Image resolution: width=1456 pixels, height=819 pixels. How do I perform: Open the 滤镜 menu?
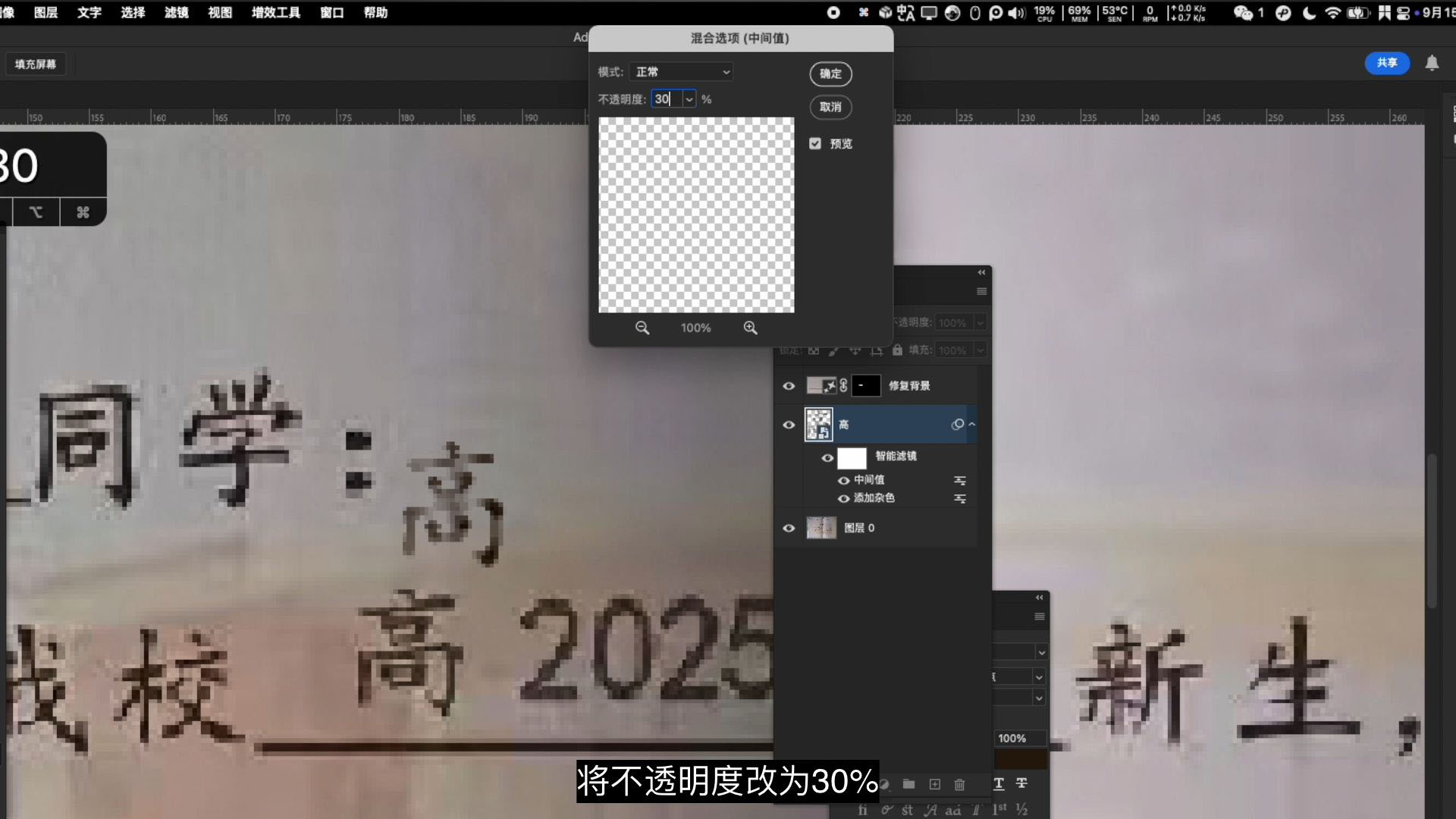[x=176, y=12]
